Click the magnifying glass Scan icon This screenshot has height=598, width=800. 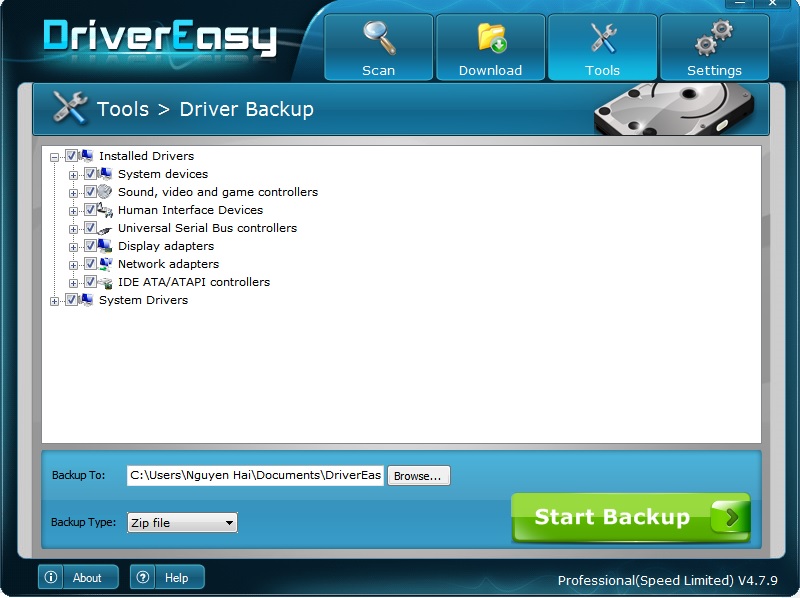(x=379, y=38)
